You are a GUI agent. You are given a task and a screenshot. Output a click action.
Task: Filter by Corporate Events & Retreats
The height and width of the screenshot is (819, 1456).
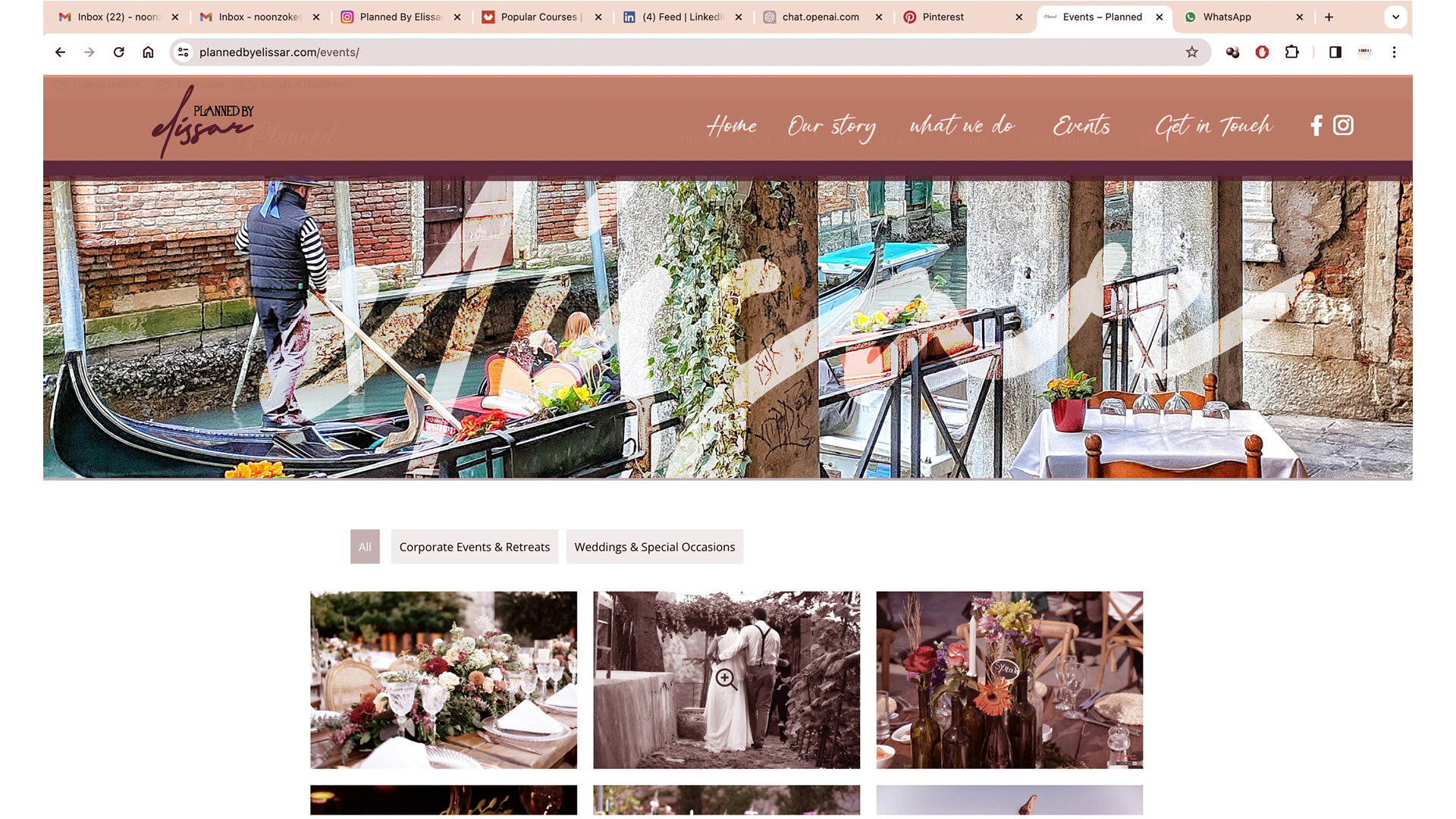[474, 547]
